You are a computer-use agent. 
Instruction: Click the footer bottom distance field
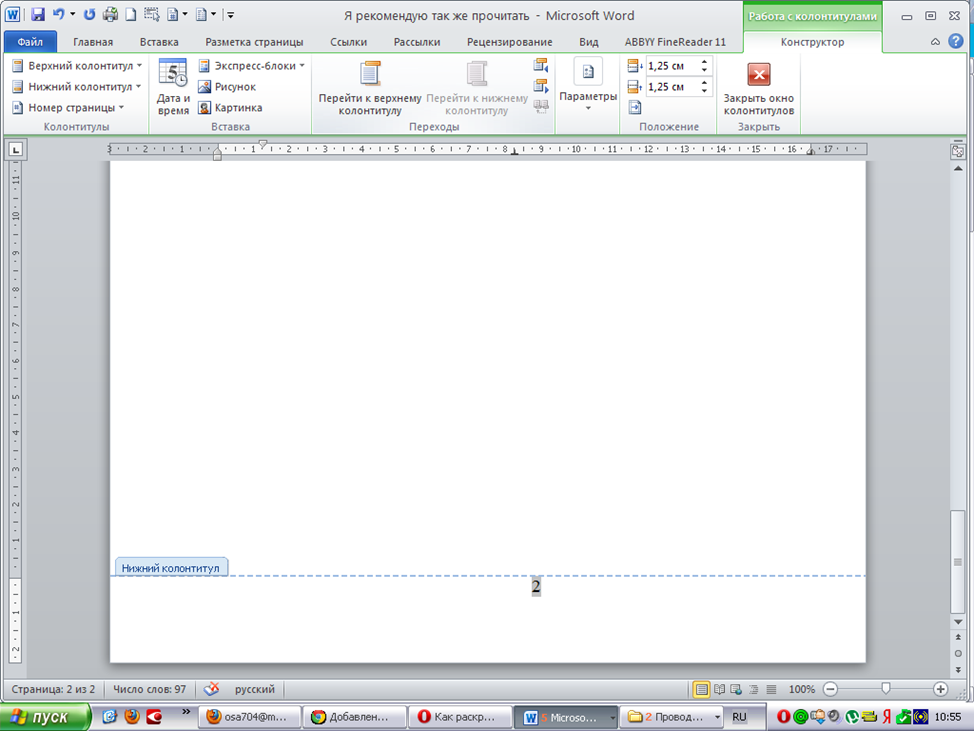[x=672, y=87]
